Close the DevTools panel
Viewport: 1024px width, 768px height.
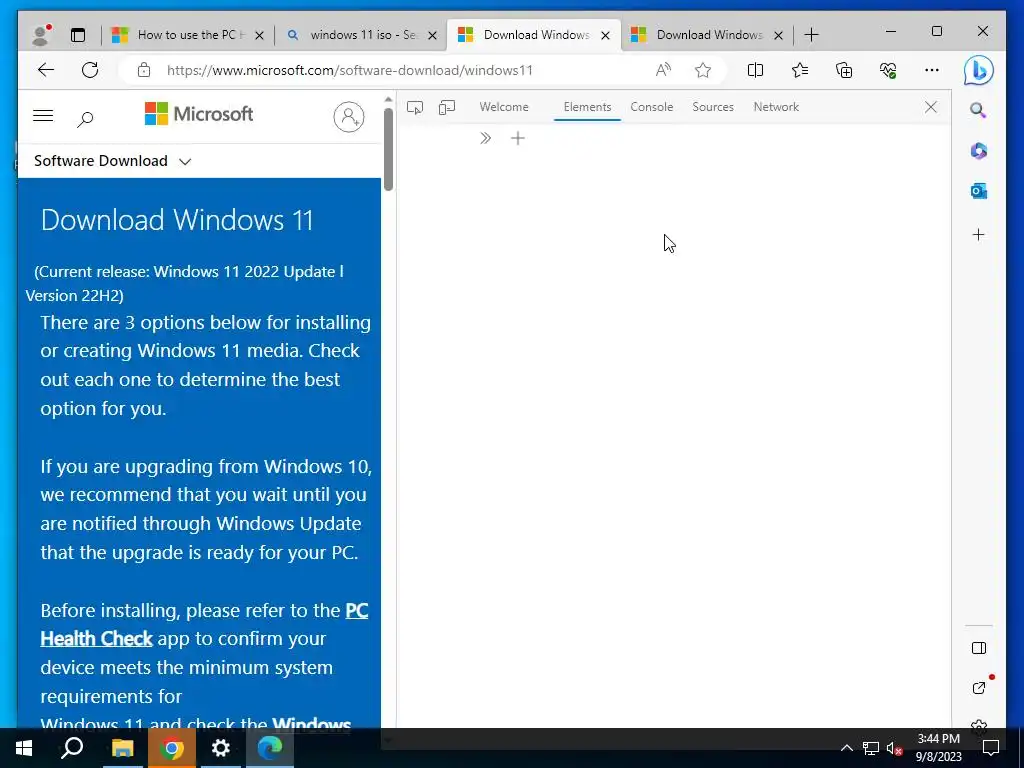(931, 107)
